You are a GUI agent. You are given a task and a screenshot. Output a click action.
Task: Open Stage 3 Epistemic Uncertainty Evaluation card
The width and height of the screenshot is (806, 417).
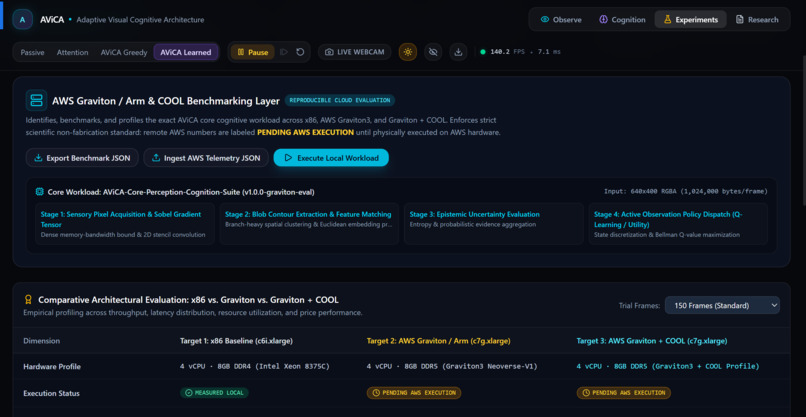tap(493, 224)
